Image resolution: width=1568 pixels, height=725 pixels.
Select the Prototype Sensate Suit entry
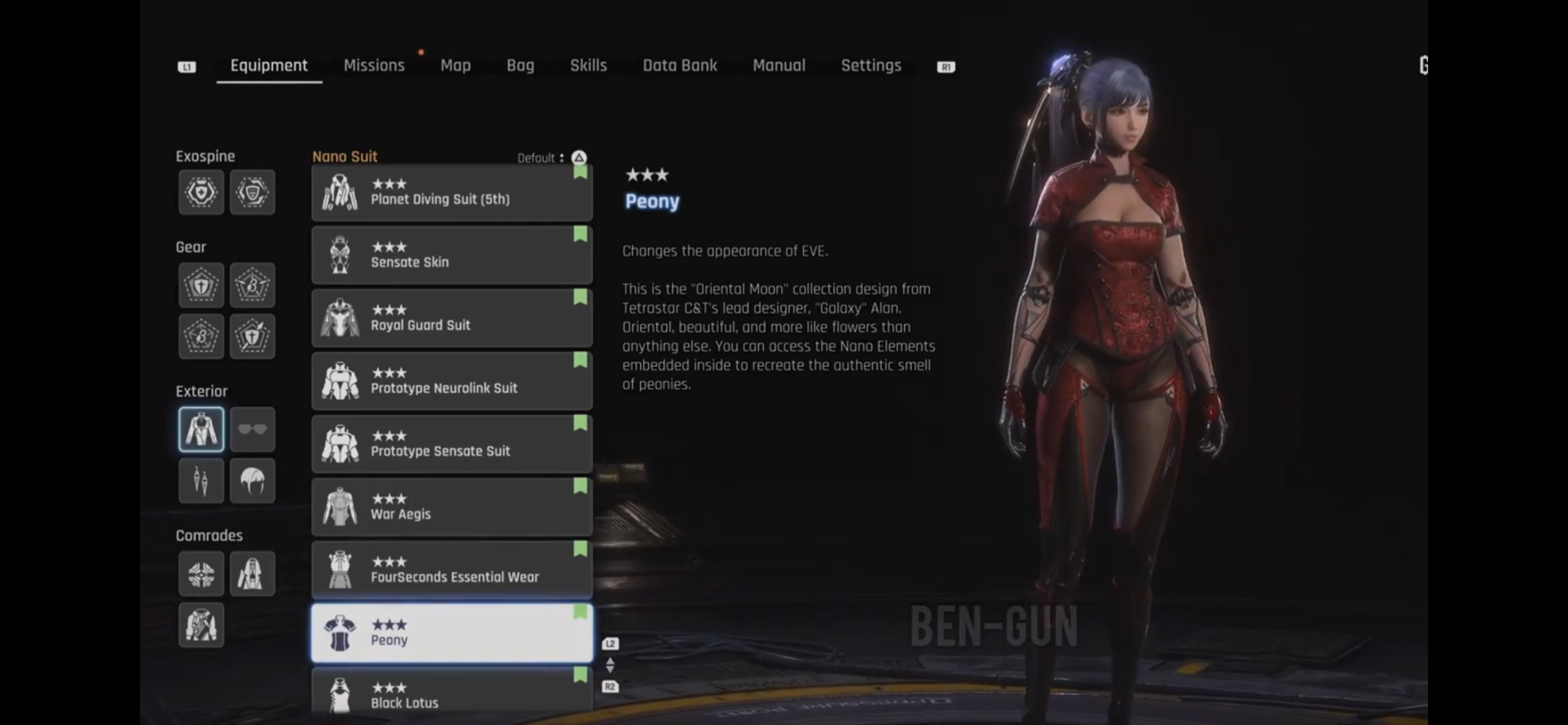(x=452, y=444)
